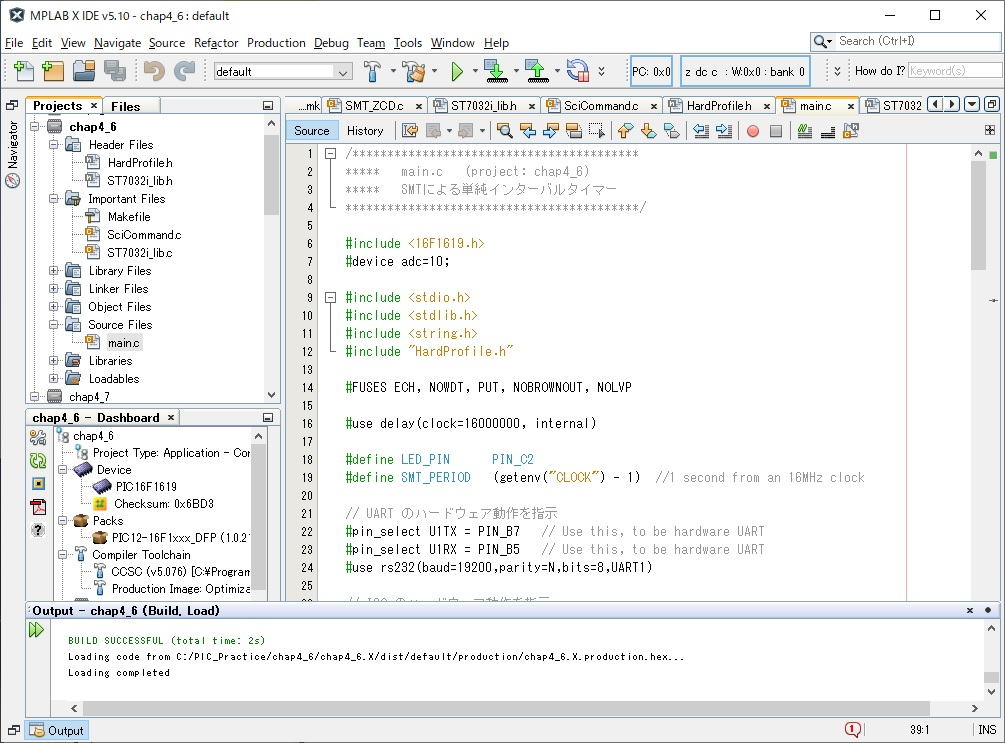Click the Debug Project icon

[577, 71]
